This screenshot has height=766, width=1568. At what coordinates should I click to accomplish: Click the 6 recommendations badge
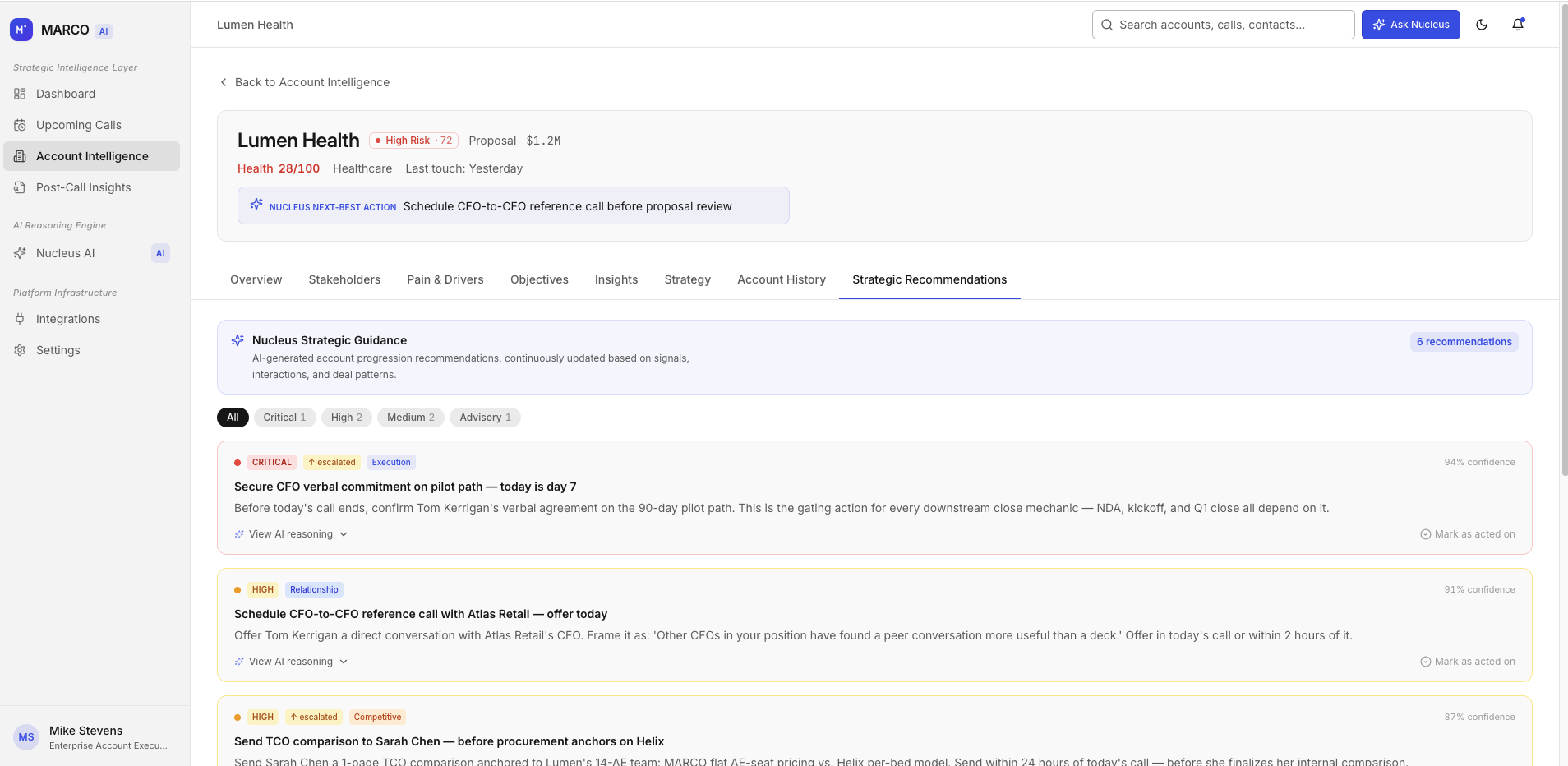(1464, 342)
